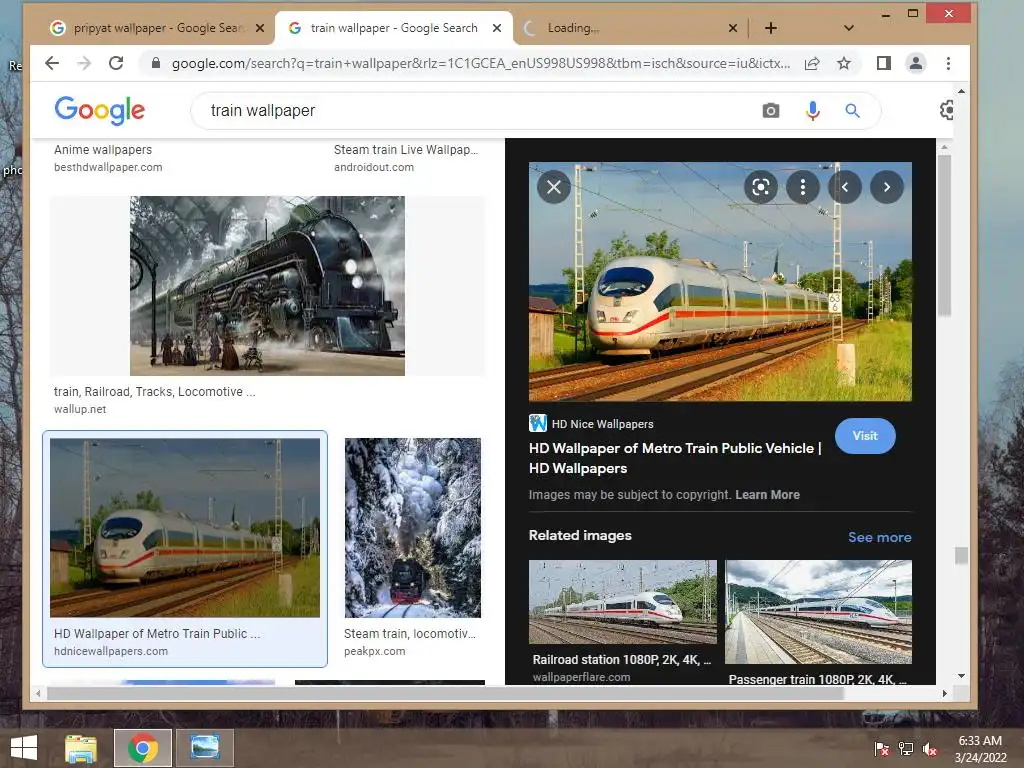1024x768 pixels.
Task: Open the Chrome profile avatar
Action: point(916,63)
